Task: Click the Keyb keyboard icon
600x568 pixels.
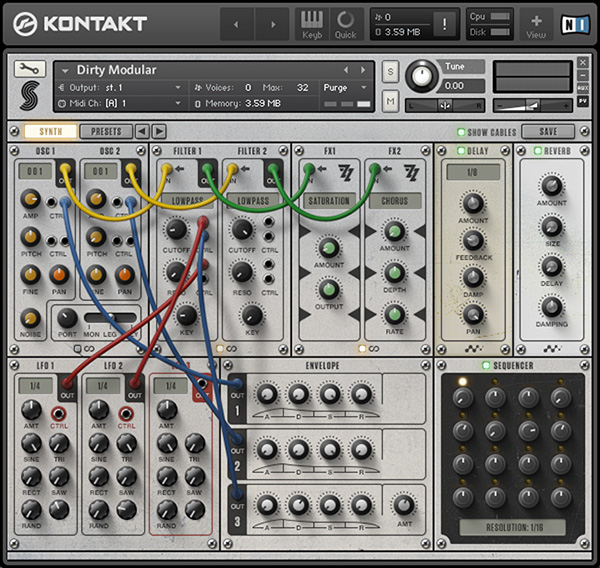Action: [312, 22]
